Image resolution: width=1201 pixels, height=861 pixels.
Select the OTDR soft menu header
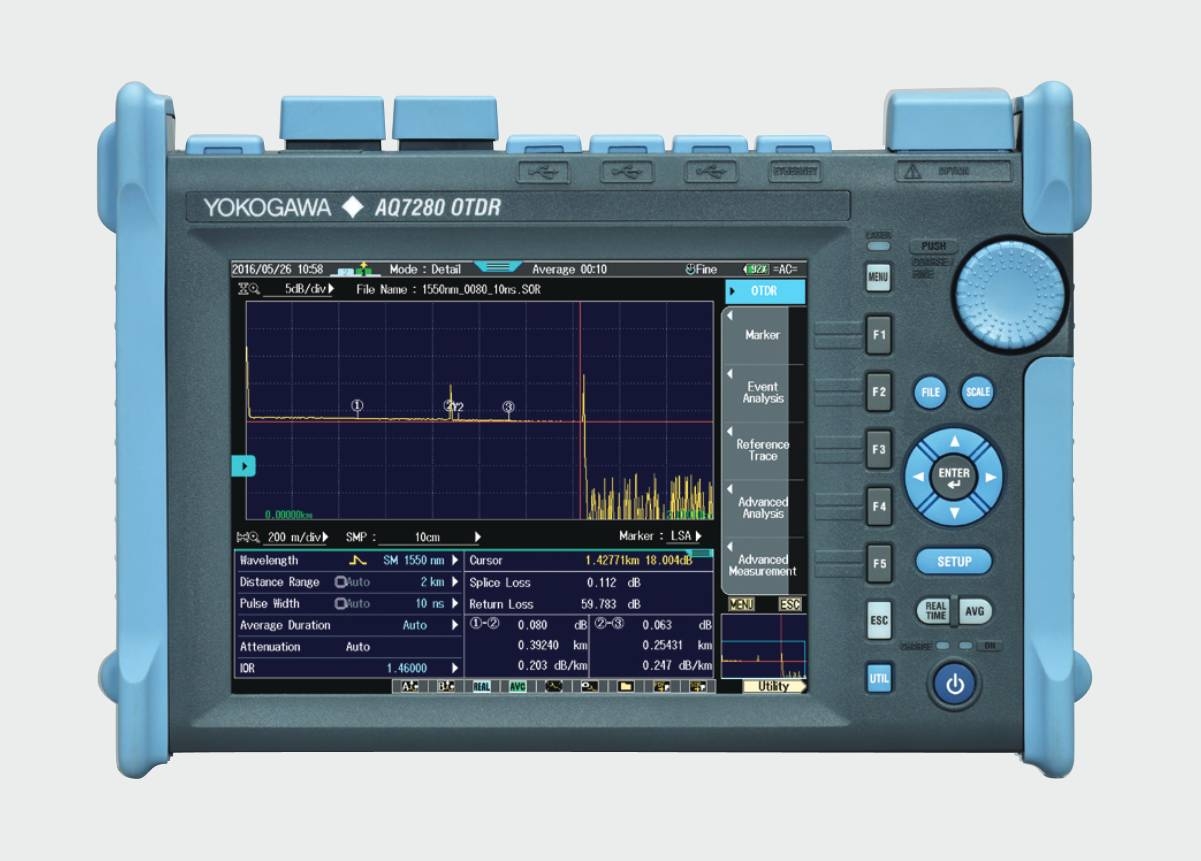(x=764, y=292)
